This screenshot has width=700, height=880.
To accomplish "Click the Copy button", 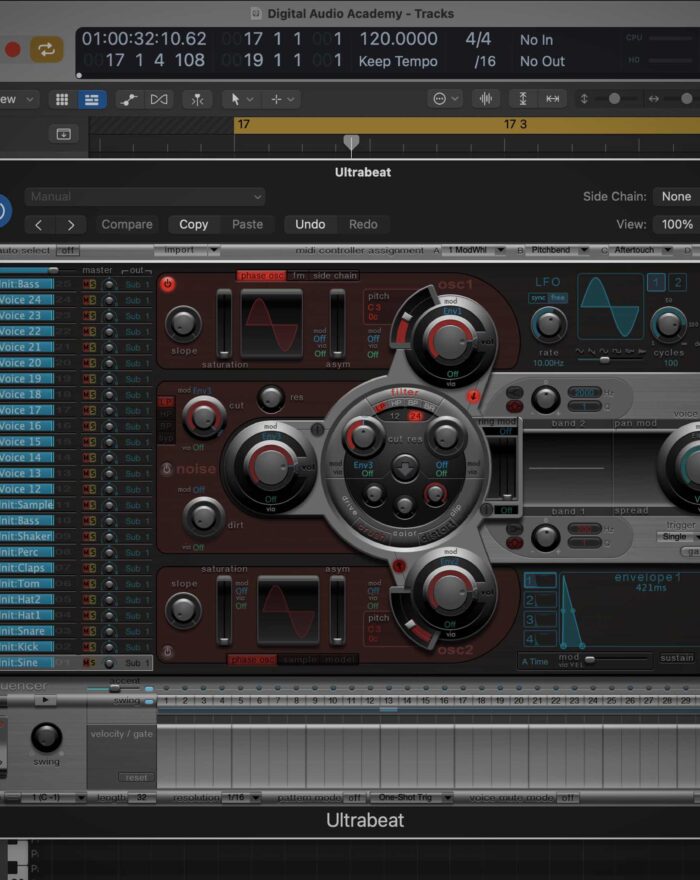I will [x=194, y=224].
